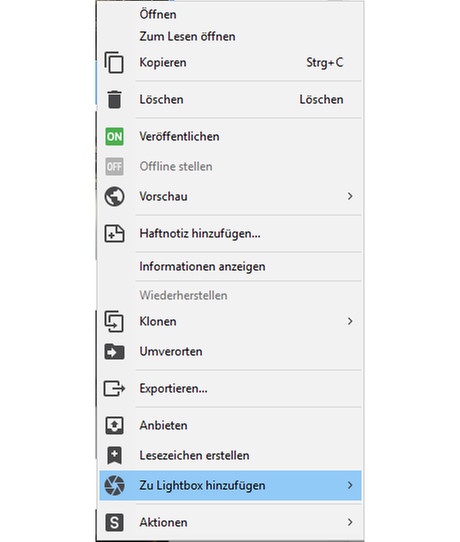
Task: Click the green ON publish icon
Action: (x=114, y=137)
